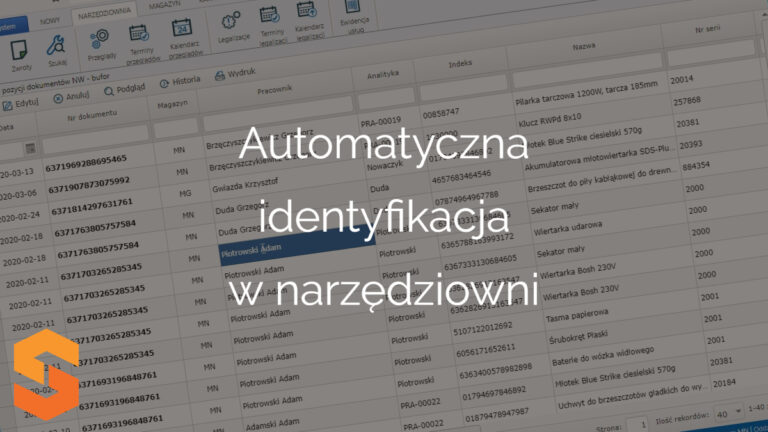The width and height of the screenshot is (768, 432).
Task: Click the Anuluj button
Action: coord(72,96)
